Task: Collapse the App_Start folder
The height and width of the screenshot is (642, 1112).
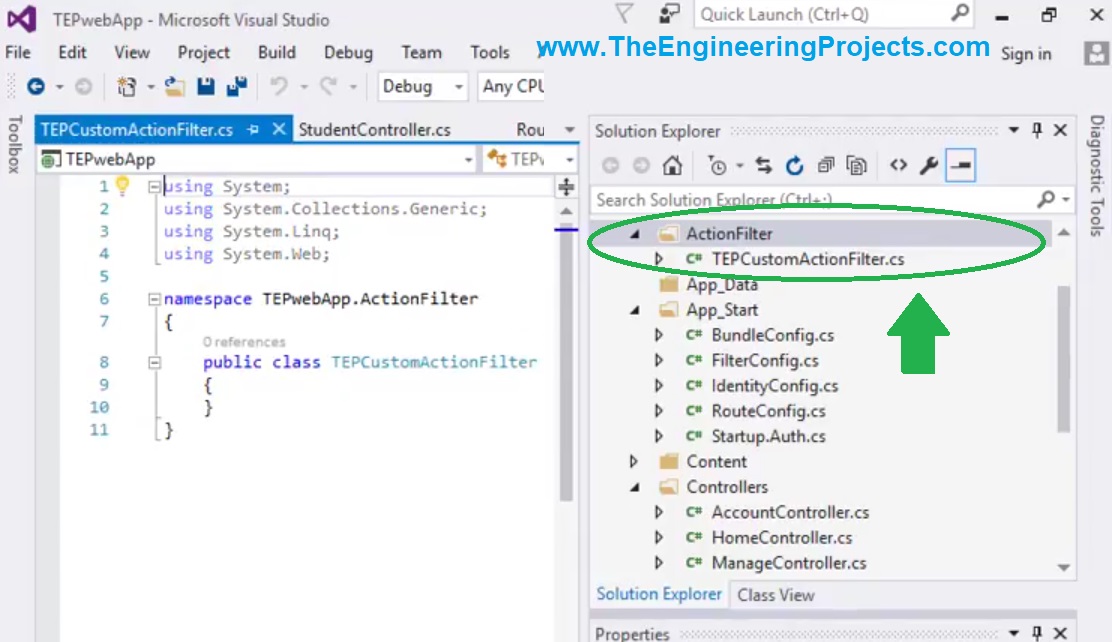Action: [x=636, y=310]
